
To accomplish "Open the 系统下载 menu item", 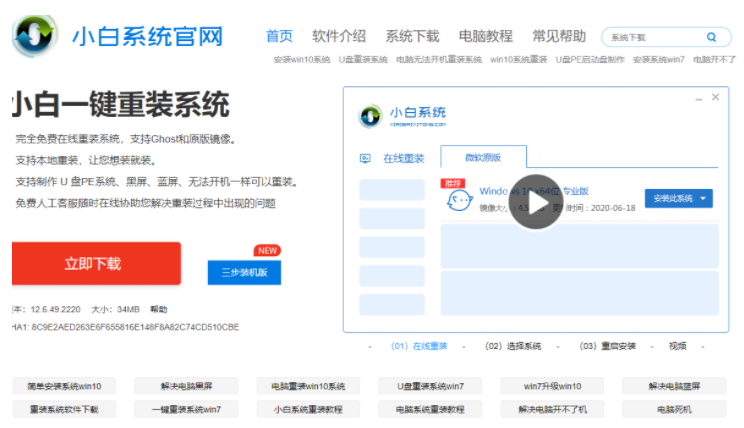I will coord(412,36).
